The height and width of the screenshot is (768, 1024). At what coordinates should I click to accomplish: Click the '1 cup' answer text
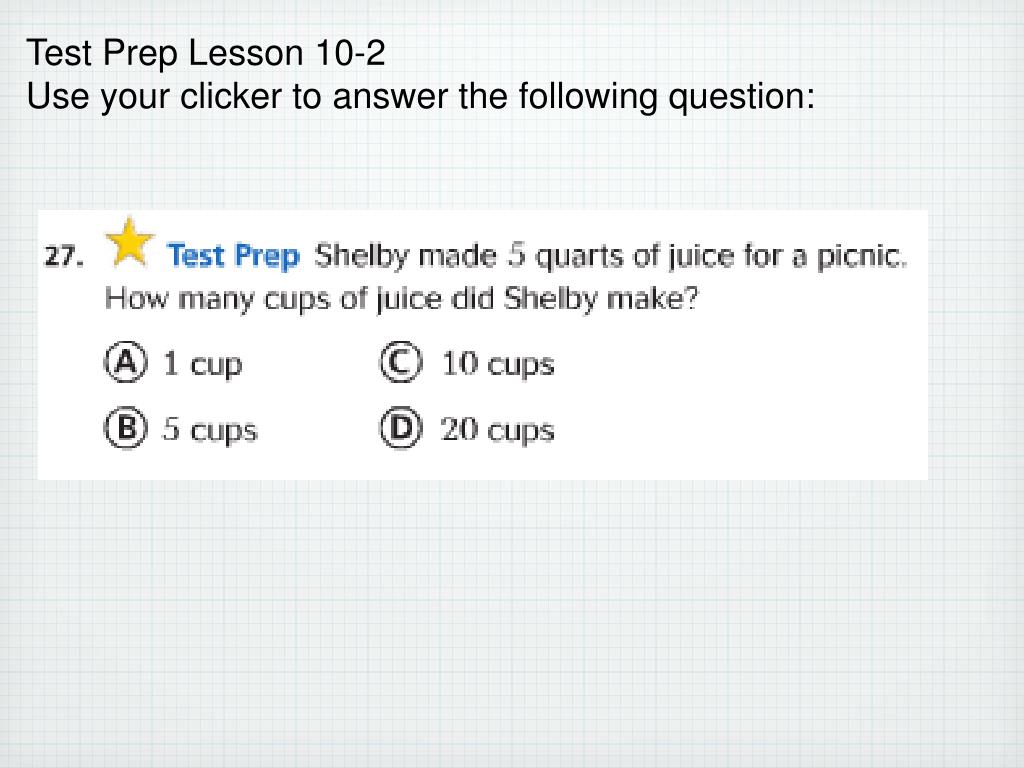(x=202, y=364)
